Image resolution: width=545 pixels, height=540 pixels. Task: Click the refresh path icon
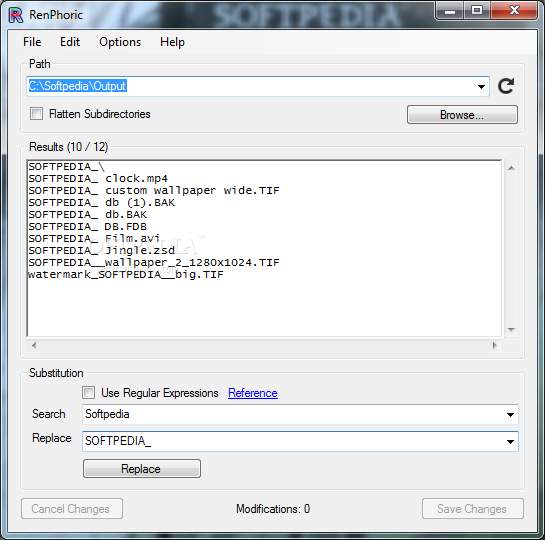[506, 86]
